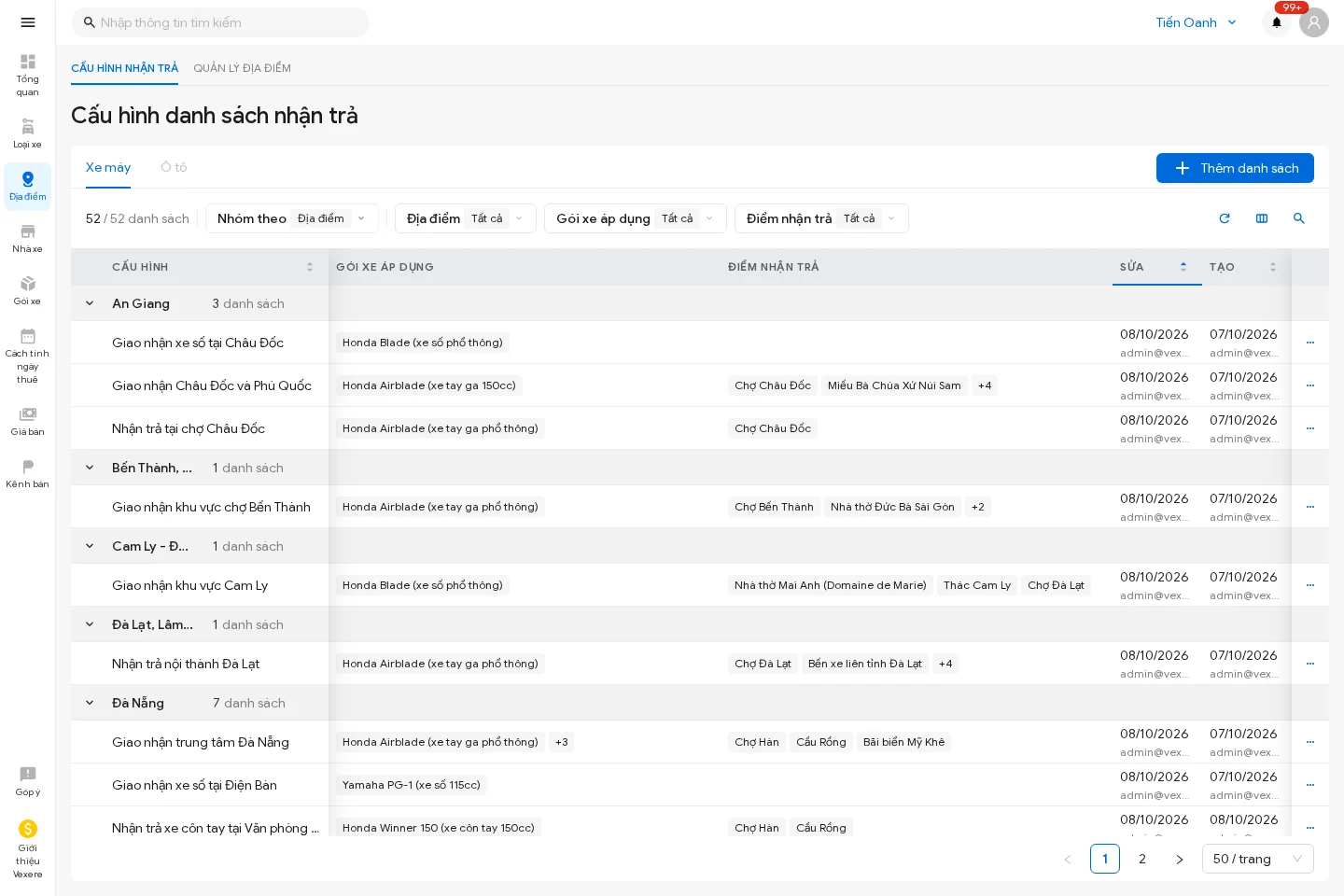Select CẤU HÌNH NHẬN TRẢ tab
Viewport: 1344px width, 896px height.
coord(124,68)
